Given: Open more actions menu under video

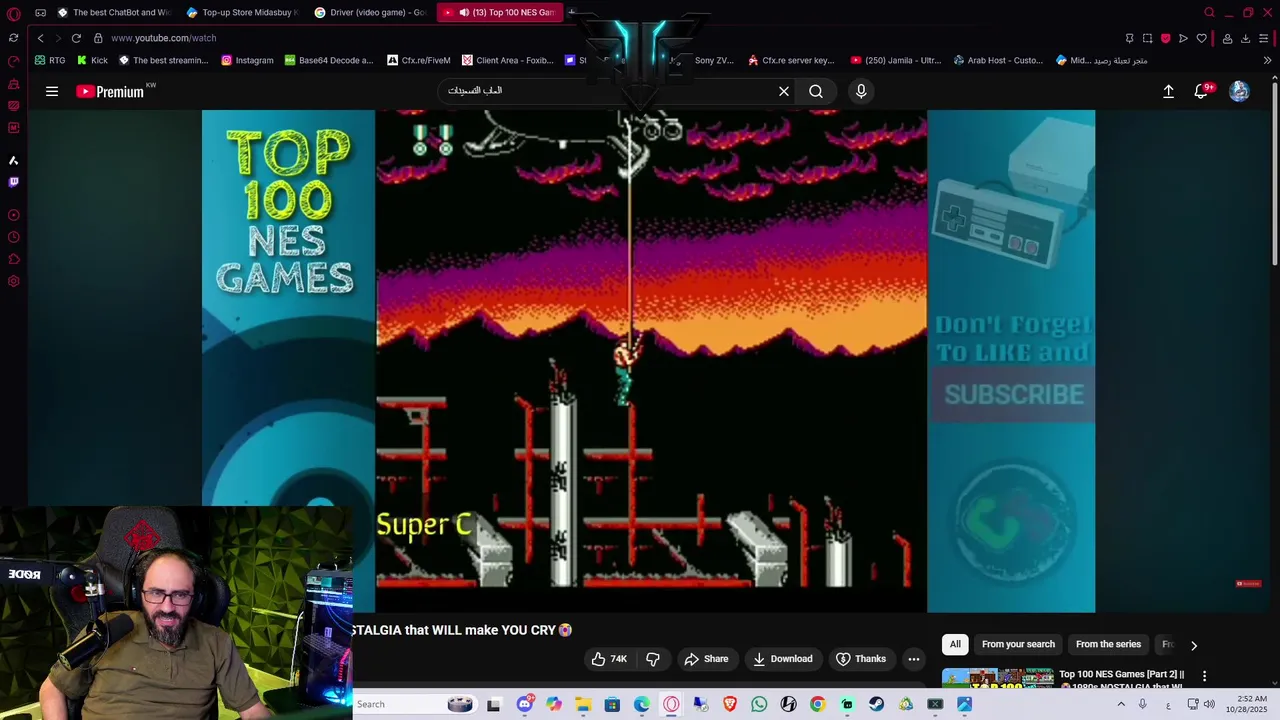Looking at the screenshot, I should pos(914,659).
